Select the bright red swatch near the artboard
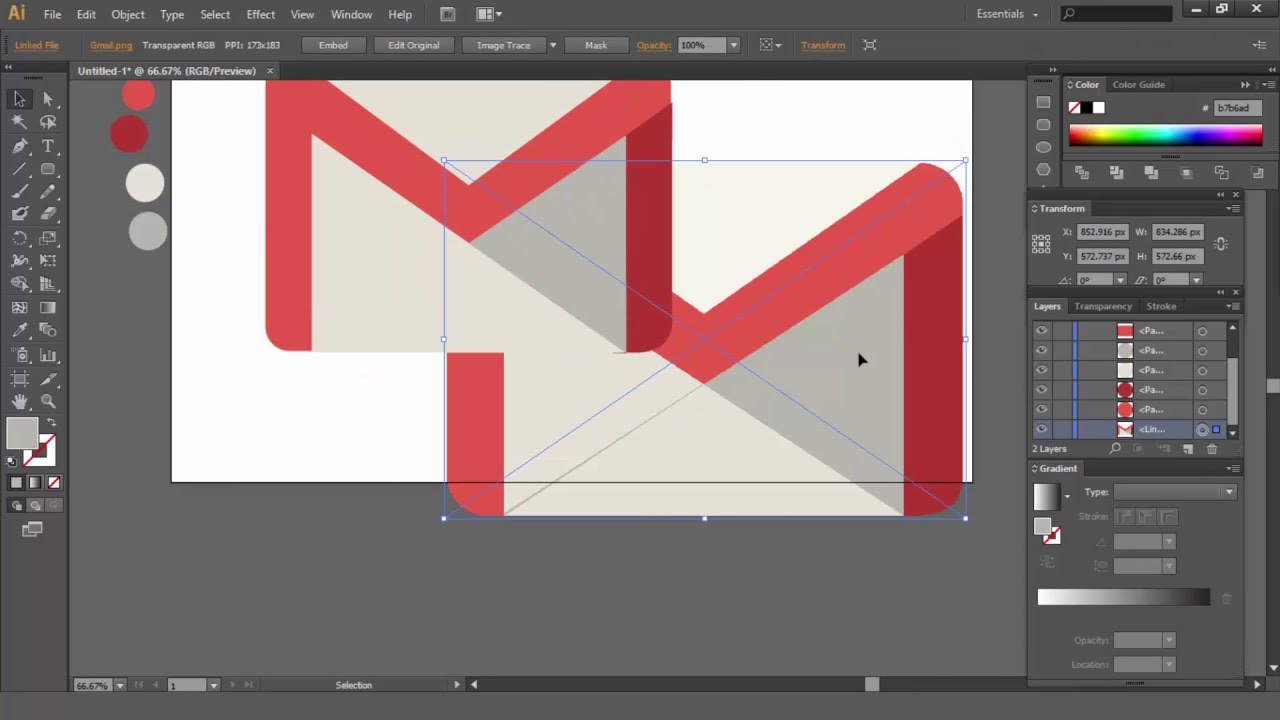Viewport: 1280px width, 720px height. (x=138, y=94)
